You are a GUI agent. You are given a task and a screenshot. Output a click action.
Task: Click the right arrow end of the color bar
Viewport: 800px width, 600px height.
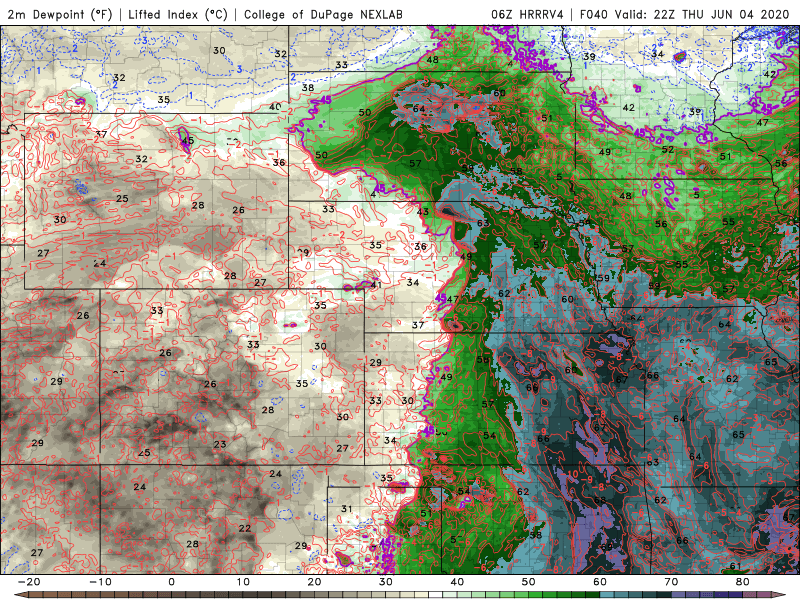(779, 595)
